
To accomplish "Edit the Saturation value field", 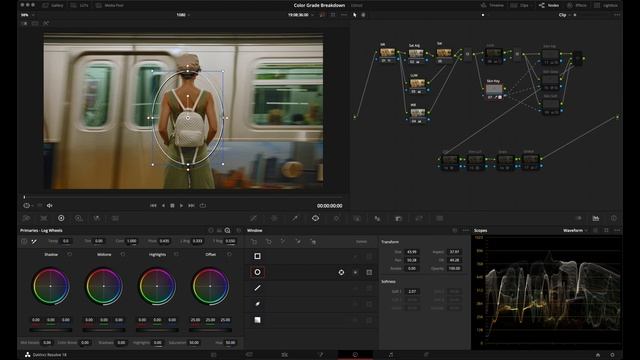I will click(194, 342).
